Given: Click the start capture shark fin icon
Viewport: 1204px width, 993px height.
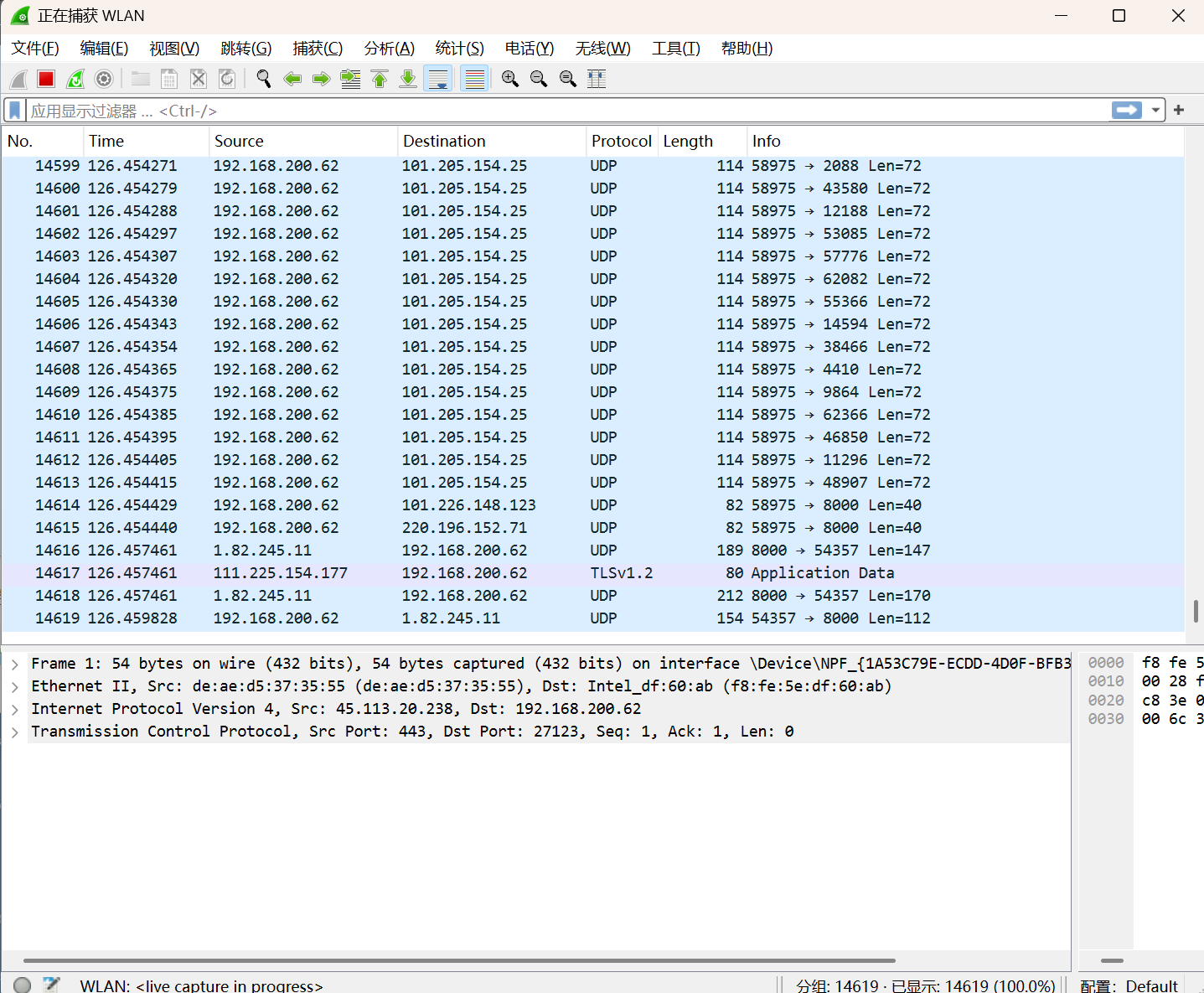Looking at the screenshot, I should pos(18,79).
